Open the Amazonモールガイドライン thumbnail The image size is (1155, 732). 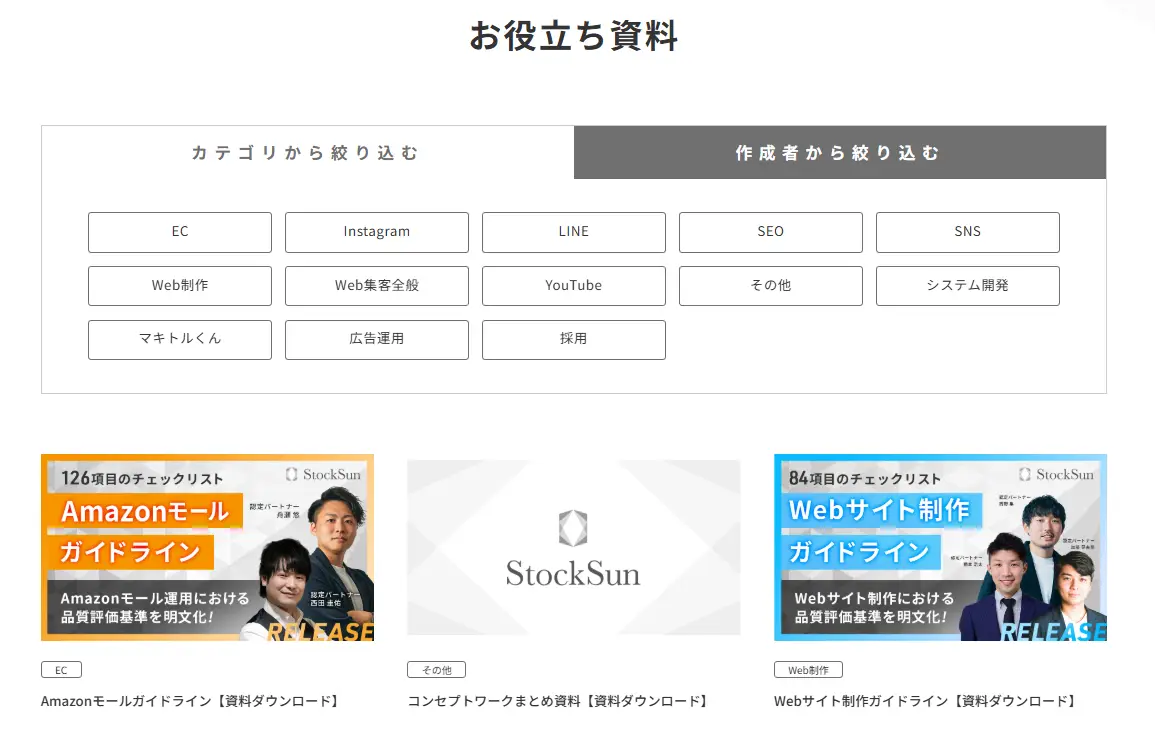coord(206,547)
